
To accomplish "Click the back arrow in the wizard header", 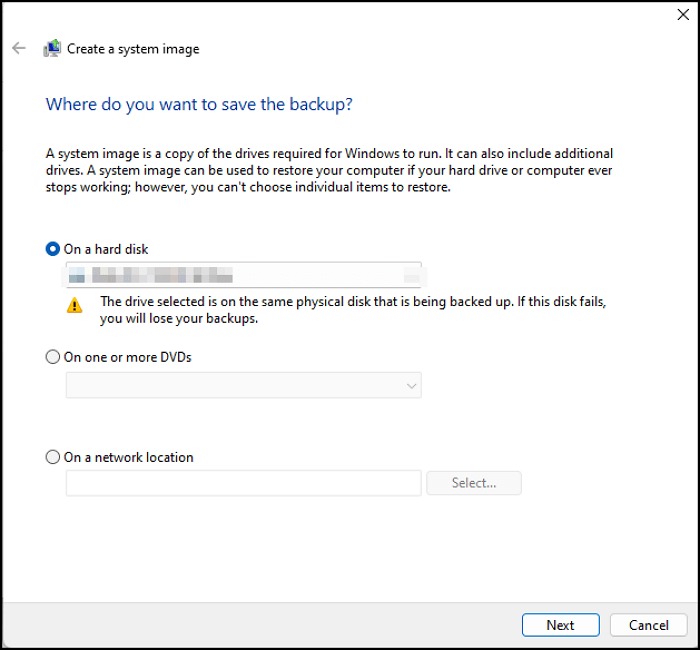I will (x=19, y=48).
